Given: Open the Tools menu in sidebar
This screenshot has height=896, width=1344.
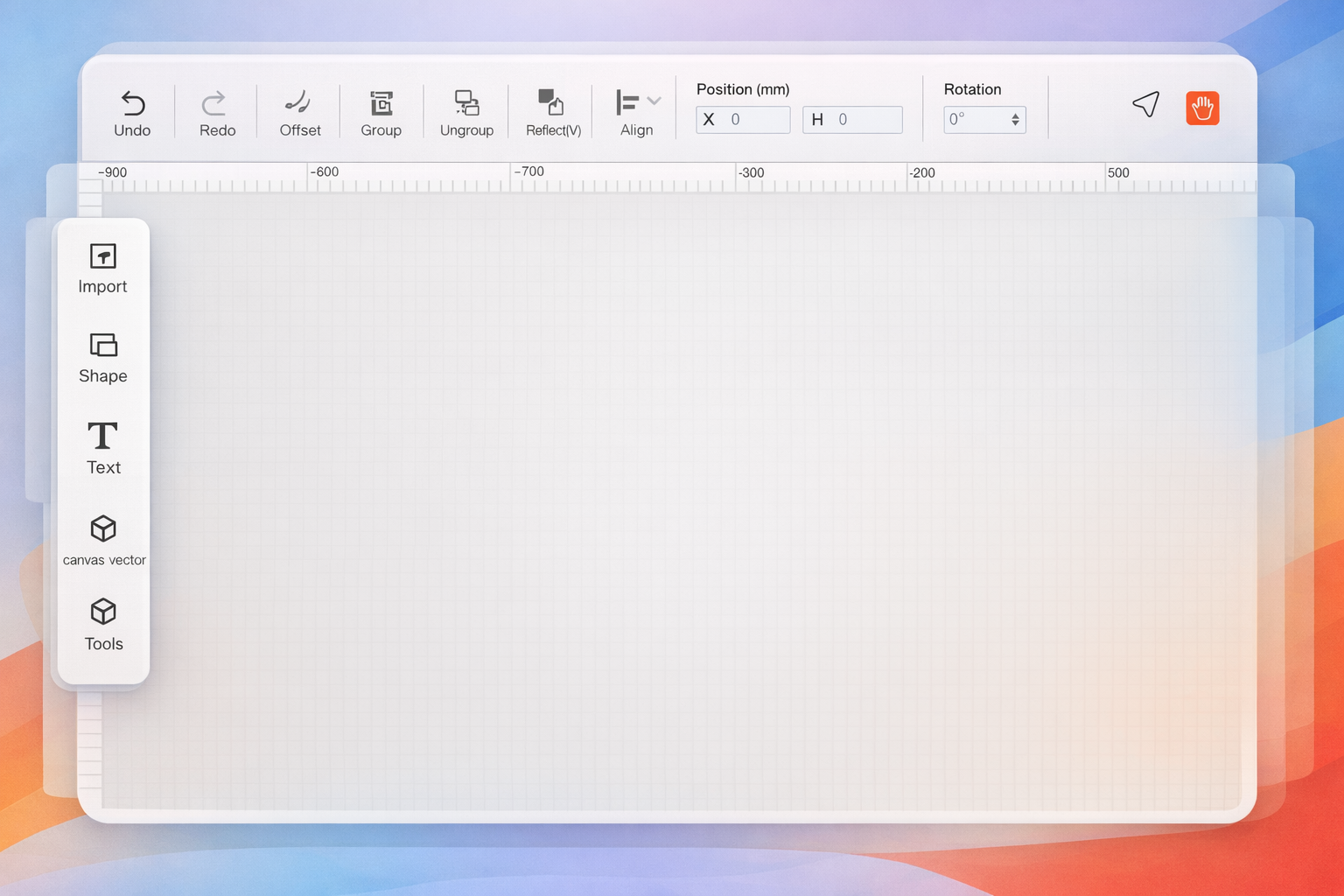Looking at the screenshot, I should [103, 612].
